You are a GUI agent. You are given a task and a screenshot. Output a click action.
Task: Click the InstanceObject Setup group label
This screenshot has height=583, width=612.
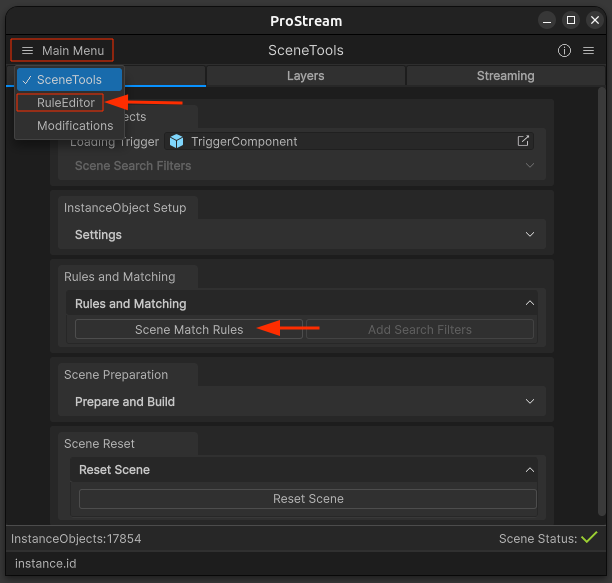[125, 208]
